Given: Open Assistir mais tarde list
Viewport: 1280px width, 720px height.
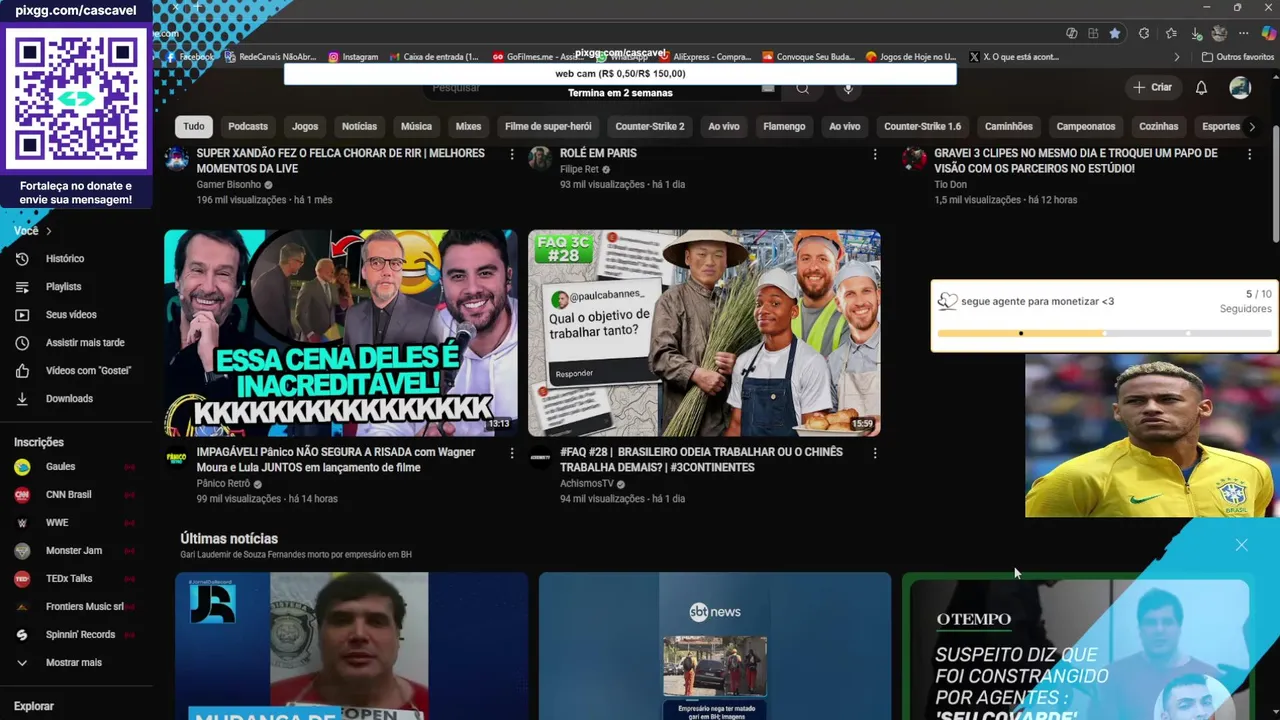Looking at the screenshot, I should (85, 343).
